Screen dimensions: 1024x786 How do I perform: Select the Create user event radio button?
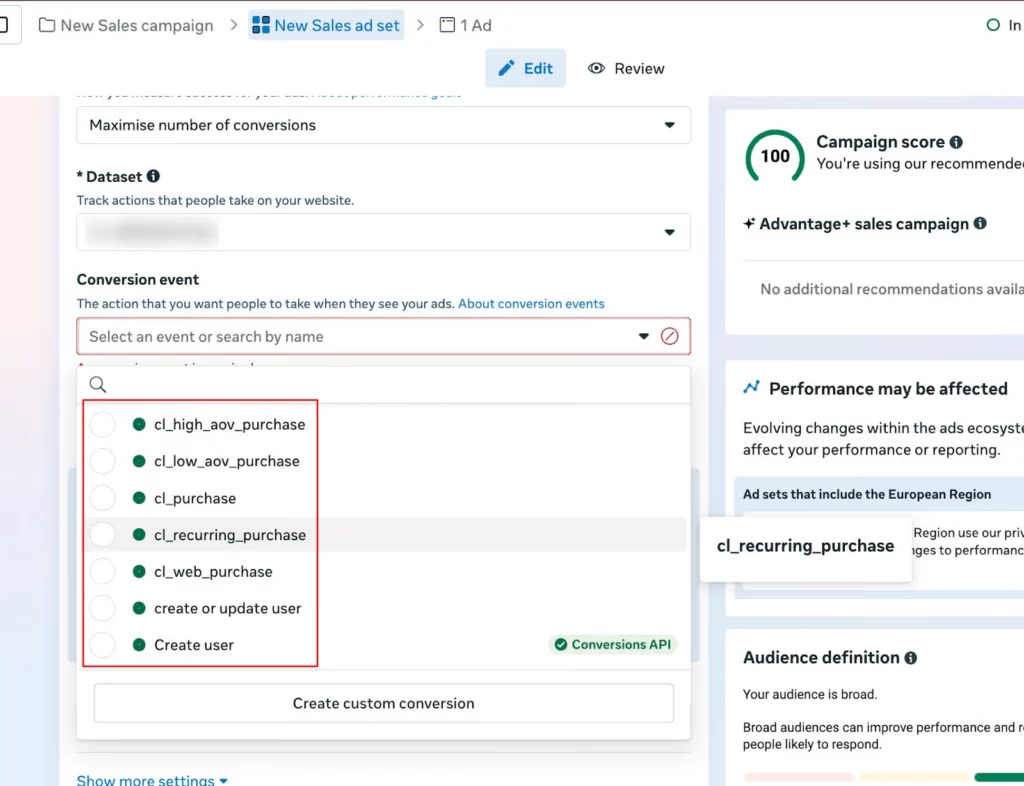[103, 645]
